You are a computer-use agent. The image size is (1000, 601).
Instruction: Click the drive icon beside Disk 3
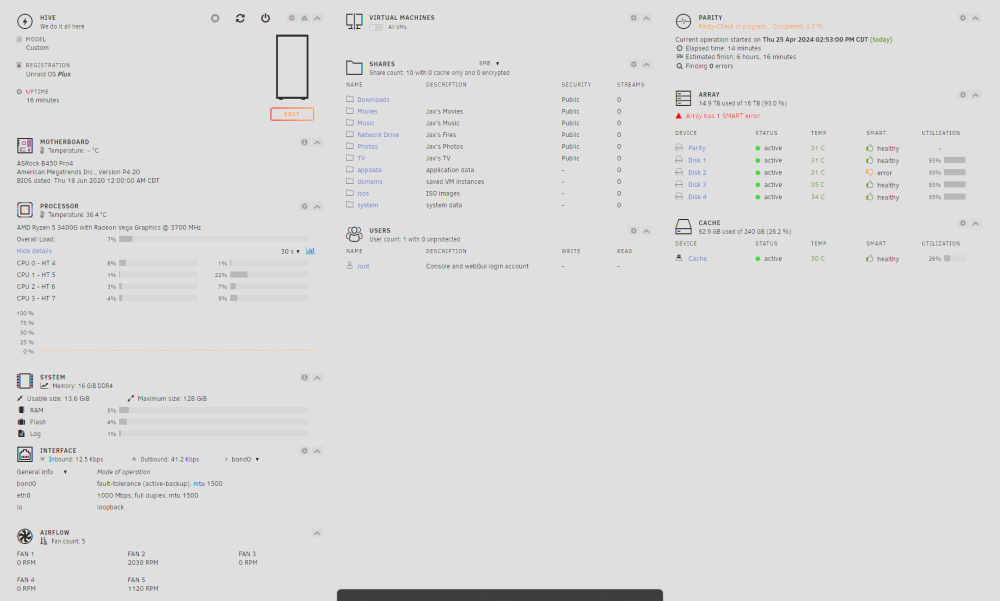tap(679, 184)
